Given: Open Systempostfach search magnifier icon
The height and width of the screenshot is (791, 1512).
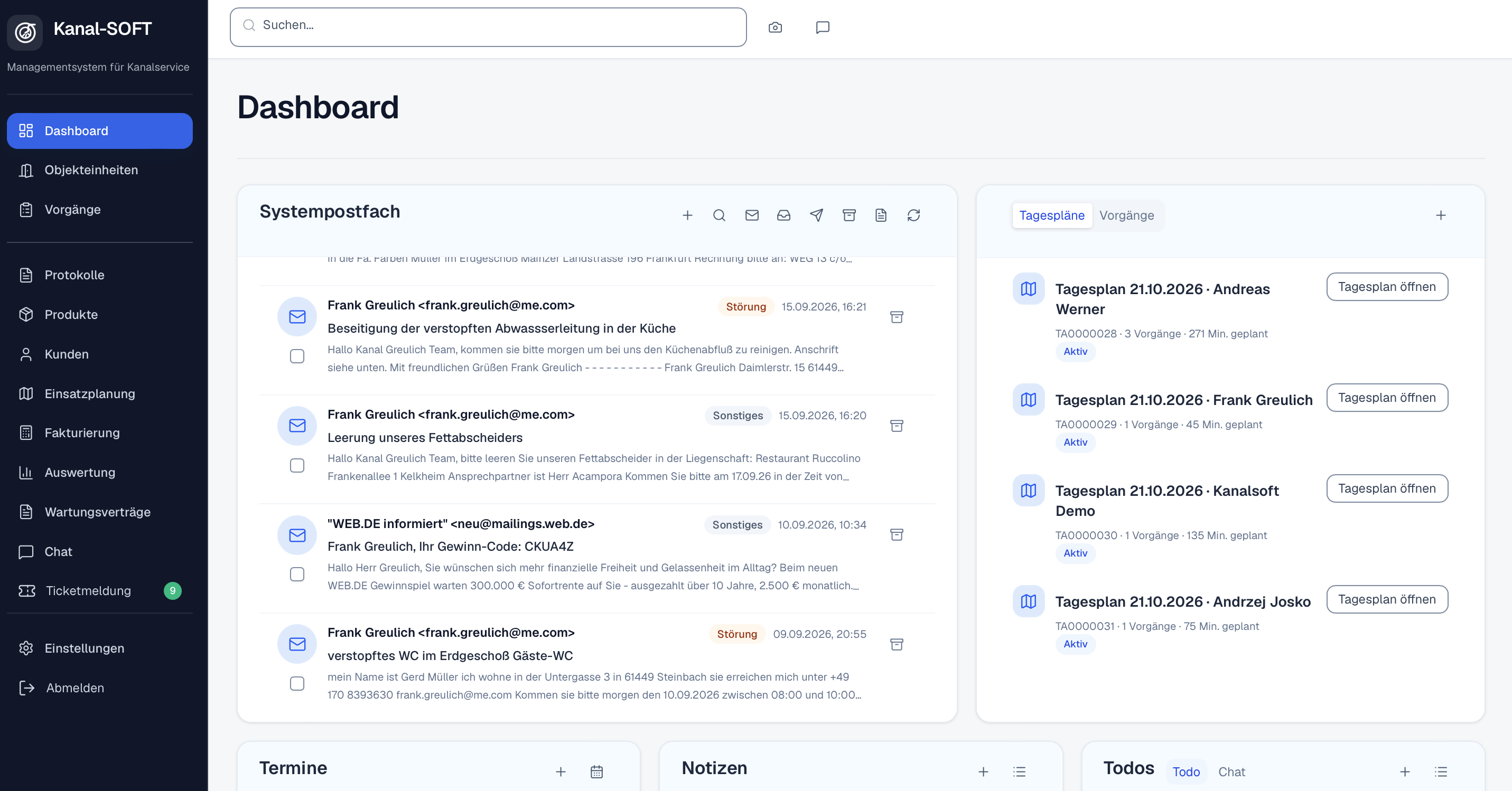Looking at the screenshot, I should pyautogui.click(x=719, y=215).
